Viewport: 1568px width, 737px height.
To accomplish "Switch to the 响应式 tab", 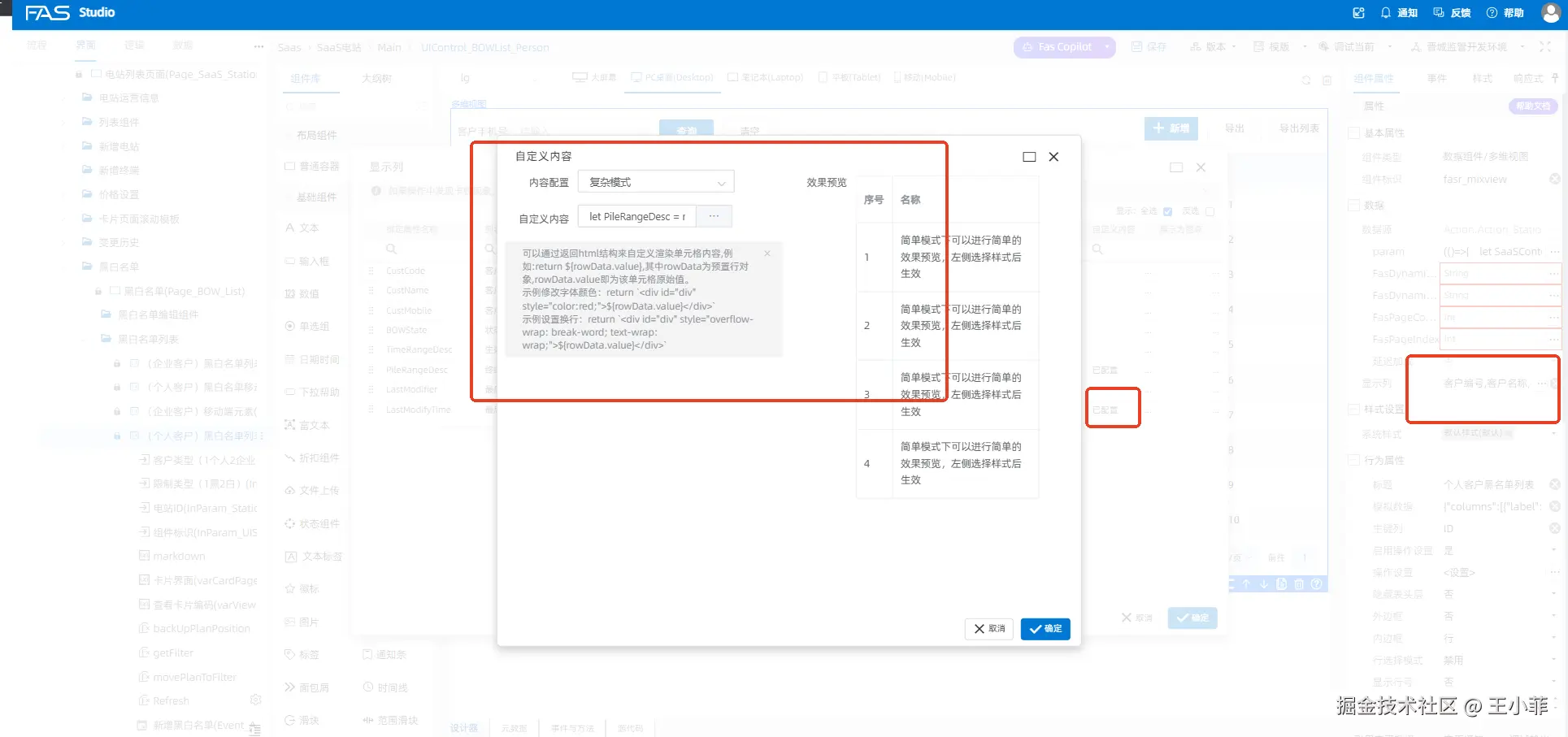I will [1527, 78].
